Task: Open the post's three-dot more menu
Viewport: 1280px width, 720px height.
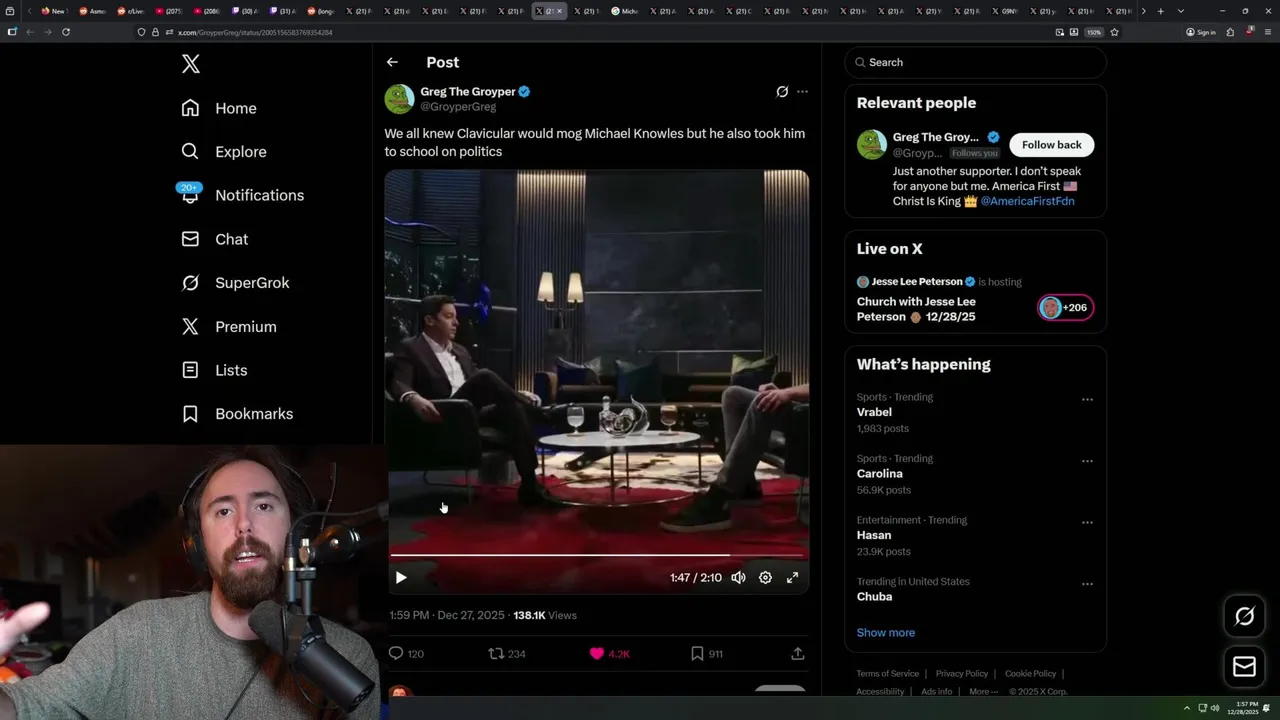Action: pyautogui.click(x=802, y=91)
